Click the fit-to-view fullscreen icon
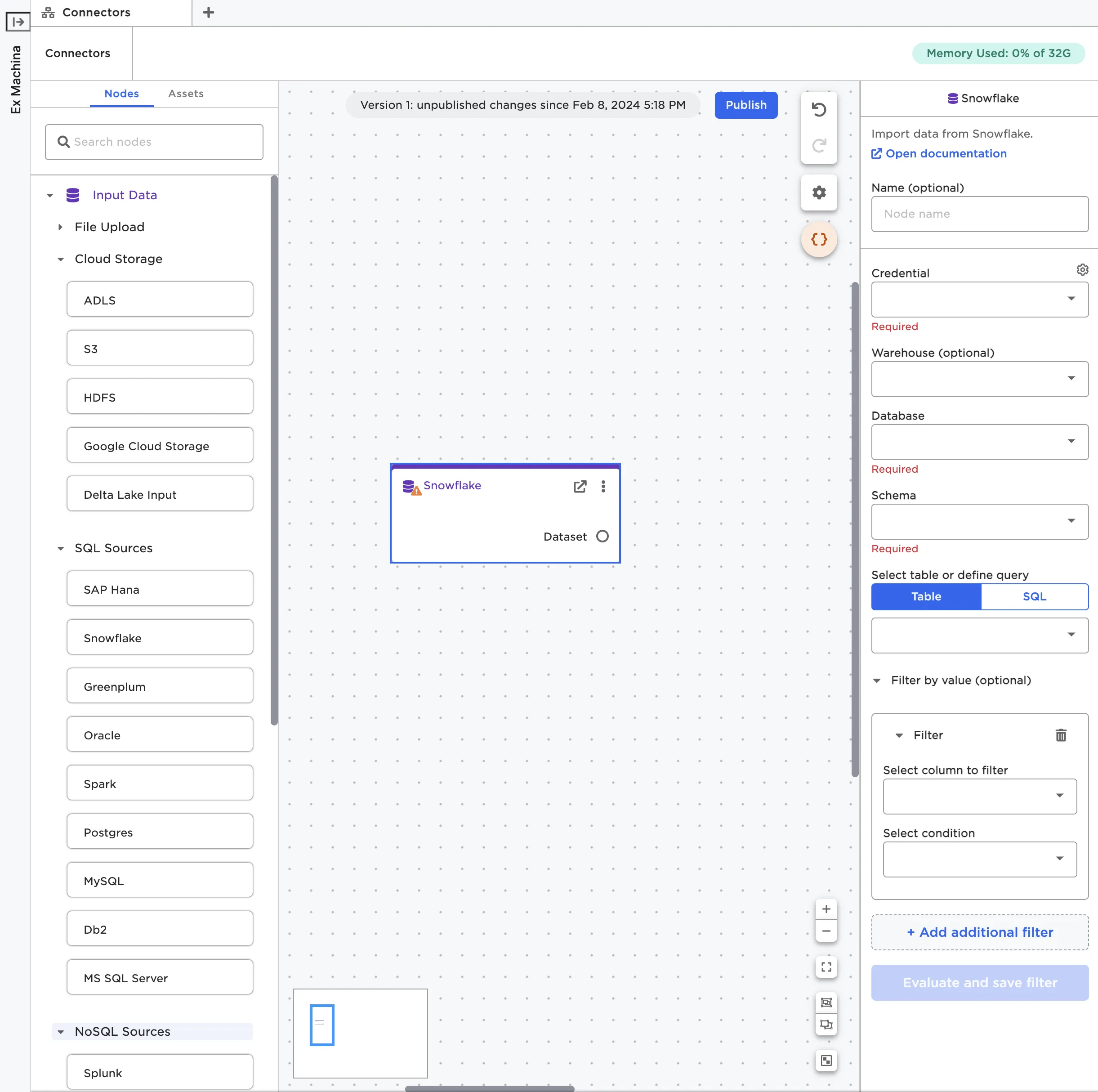The image size is (1098, 1092). 826,967
